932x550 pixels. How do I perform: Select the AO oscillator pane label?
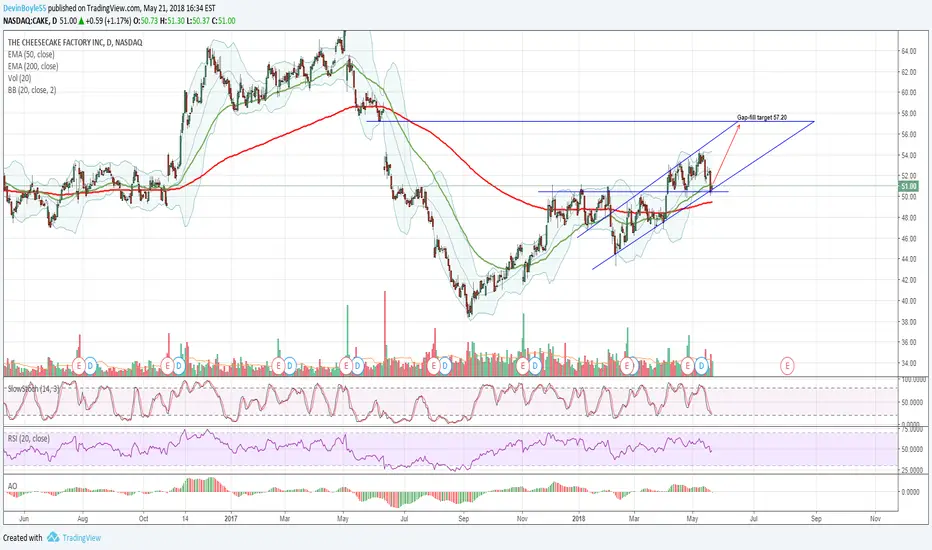coord(12,486)
